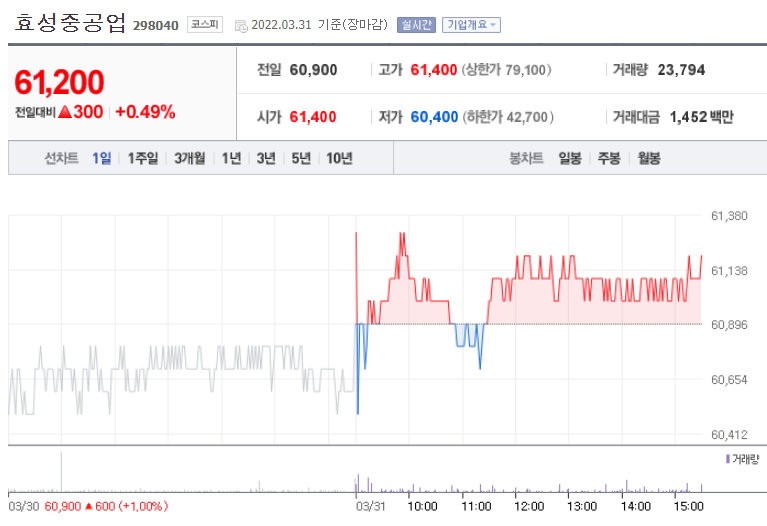
Task: Click the 61,138 price axis label
Action: 729,271
